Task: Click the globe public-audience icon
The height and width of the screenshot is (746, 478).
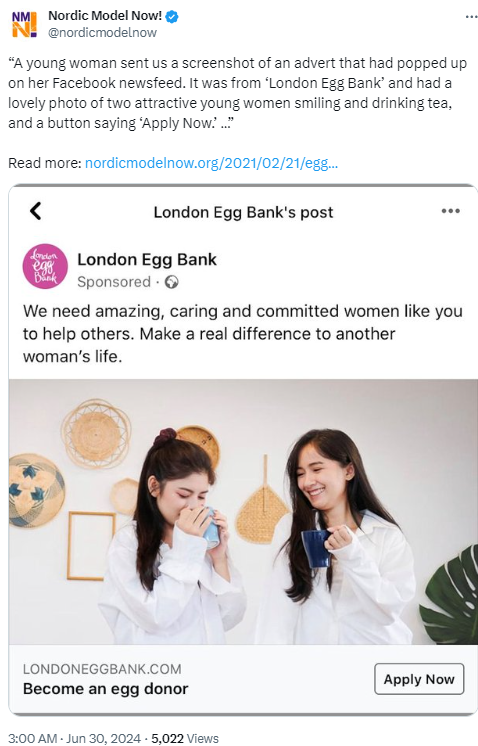Action: coord(171,282)
